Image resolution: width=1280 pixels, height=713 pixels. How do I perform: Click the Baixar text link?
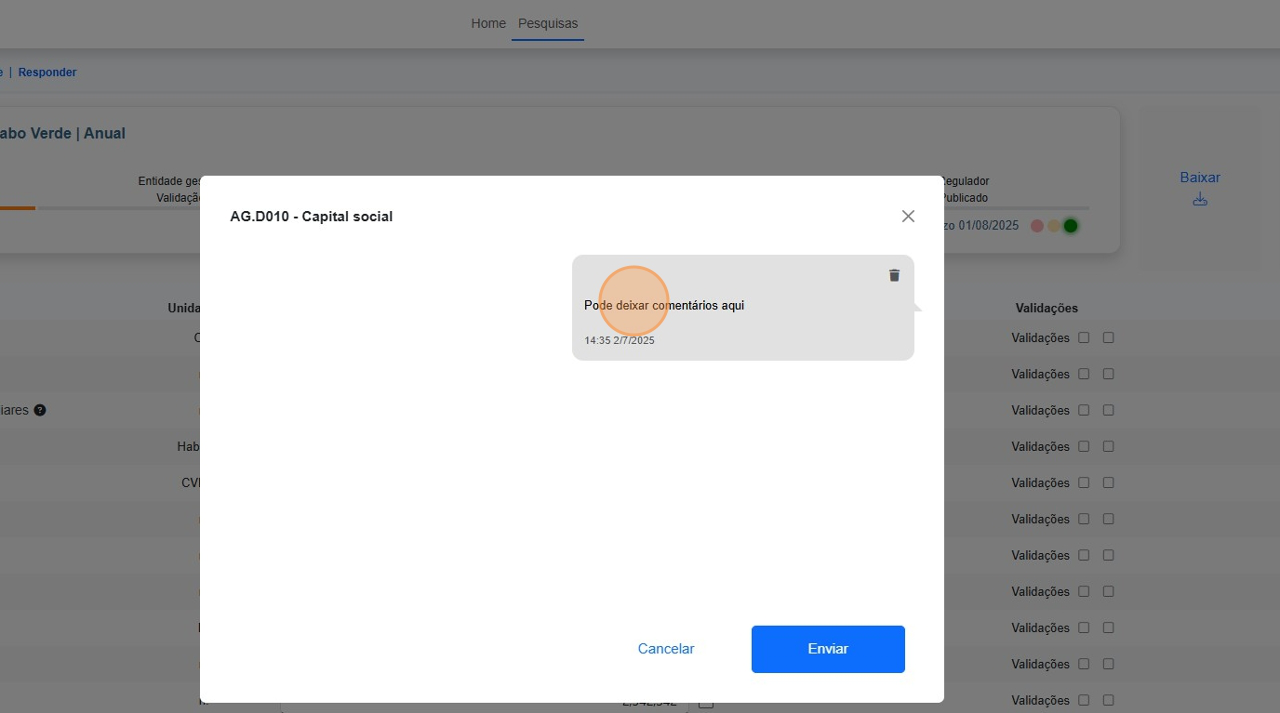(x=1199, y=177)
